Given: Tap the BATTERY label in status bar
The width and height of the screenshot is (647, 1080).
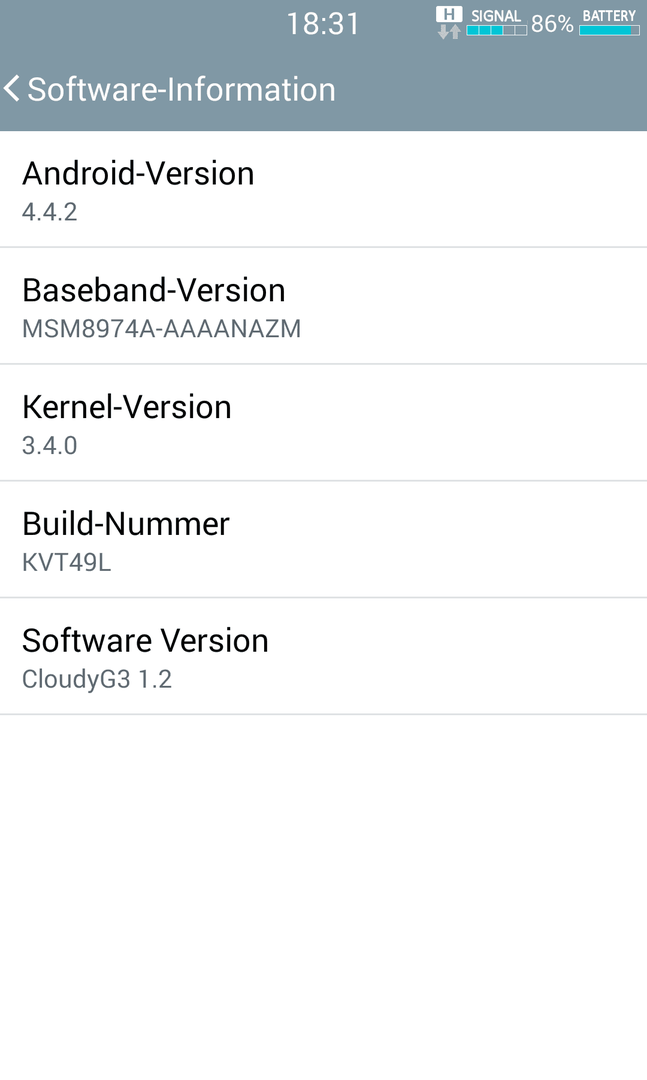Looking at the screenshot, I should [609, 16].
